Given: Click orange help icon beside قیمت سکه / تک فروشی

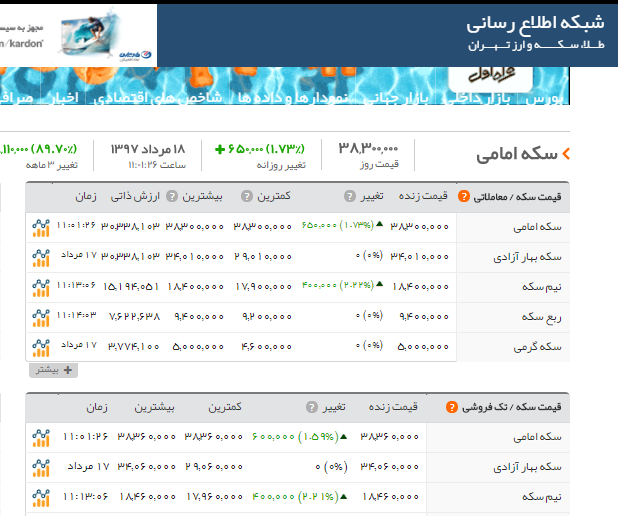Looking at the screenshot, I should [452, 407].
